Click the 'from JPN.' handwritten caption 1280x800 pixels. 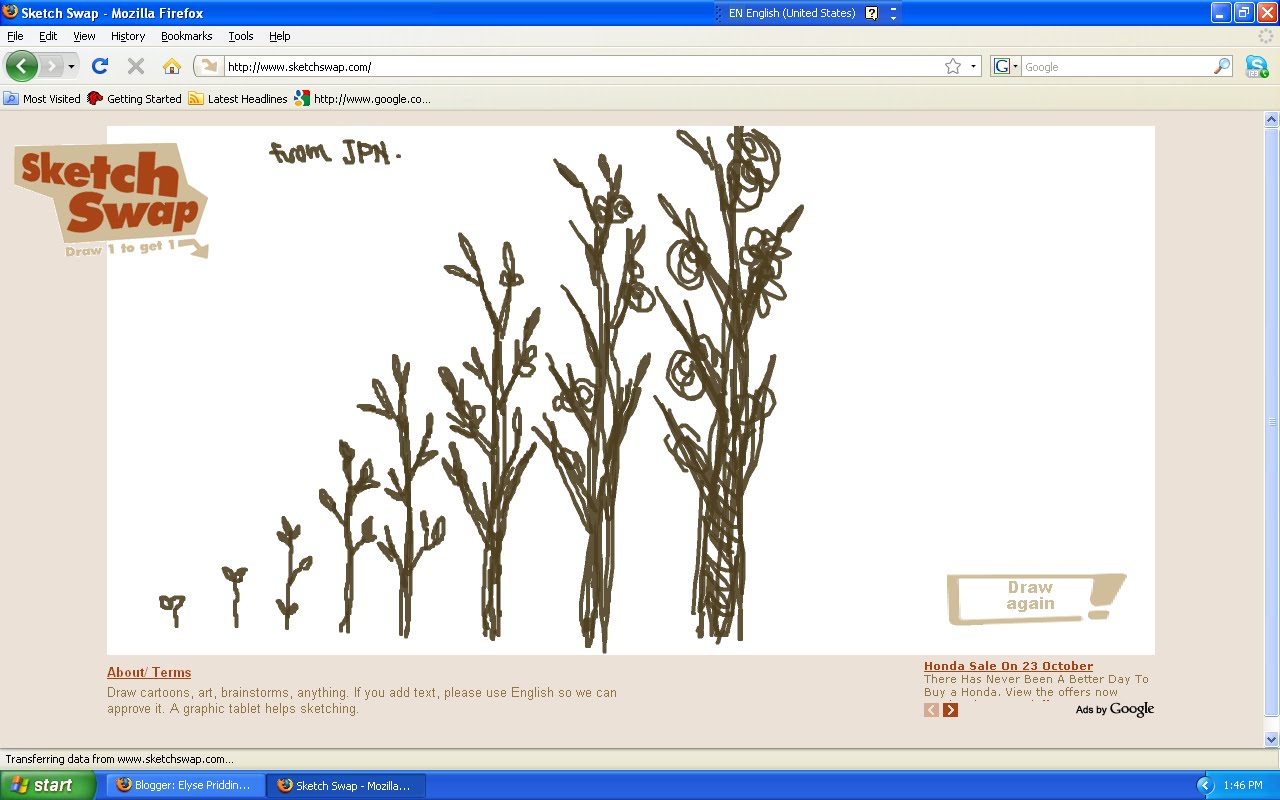[x=335, y=153]
